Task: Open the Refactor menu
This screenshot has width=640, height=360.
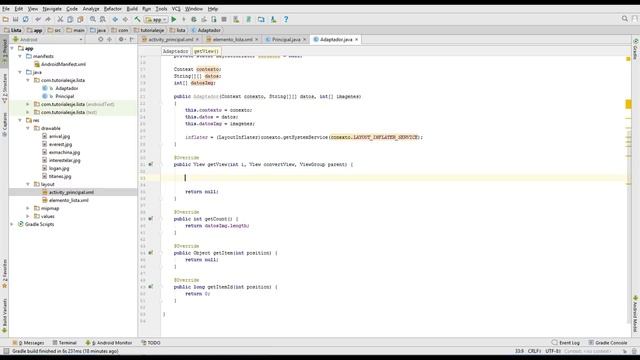Action: 113,9
